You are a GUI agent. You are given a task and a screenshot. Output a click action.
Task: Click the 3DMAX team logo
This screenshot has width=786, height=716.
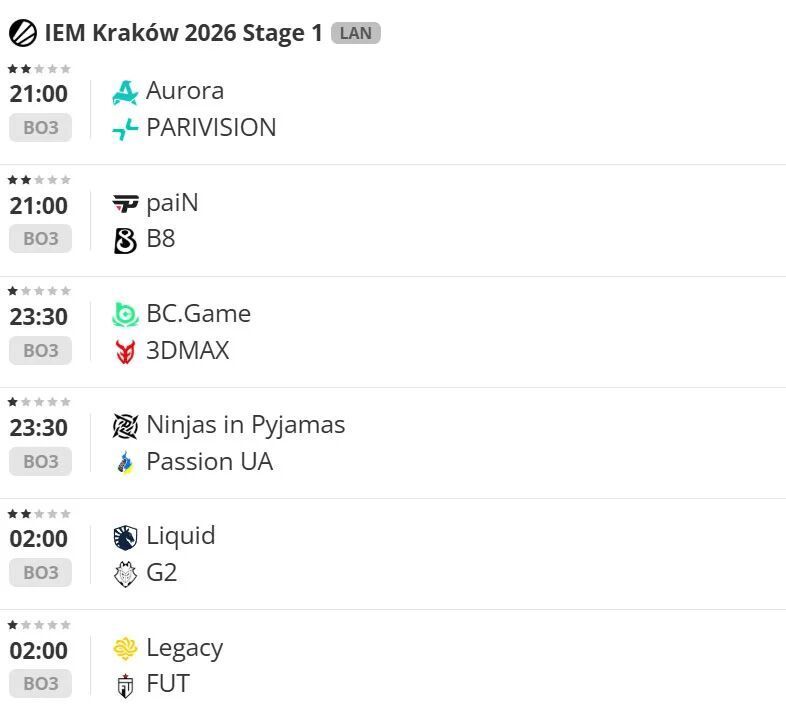click(x=125, y=351)
